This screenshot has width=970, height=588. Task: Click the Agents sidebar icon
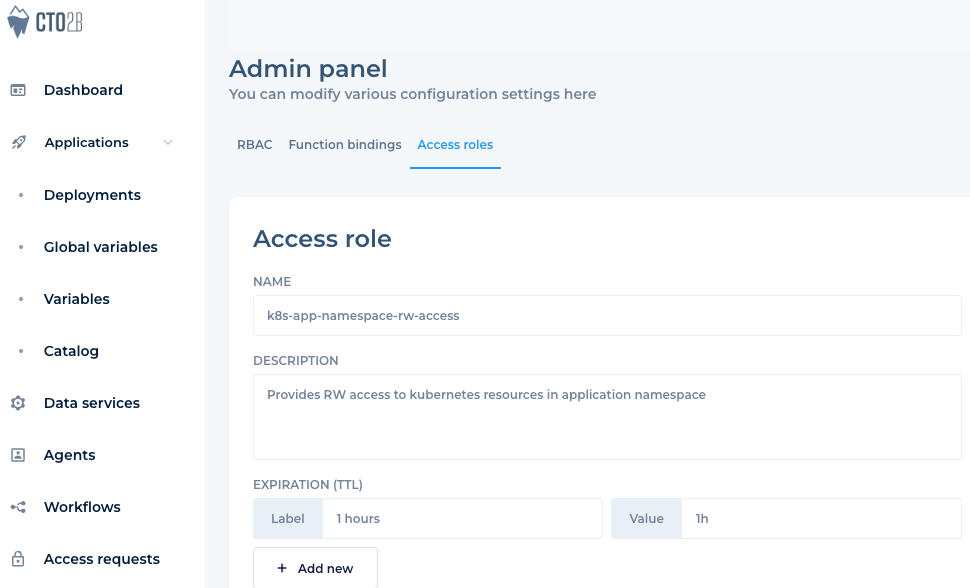(x=18, y=455)
